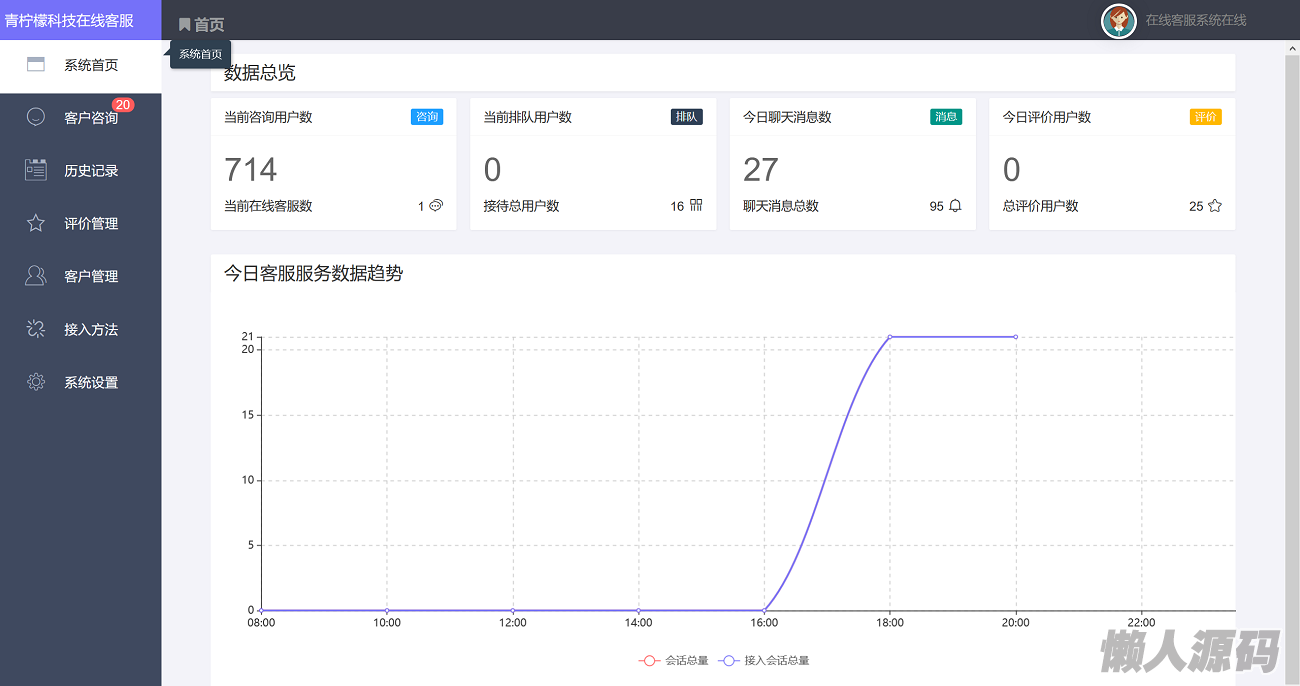This screenshot has height=686, width=1300.
Task: Click the blue 咨询 badge
Action: click(427, 117)
